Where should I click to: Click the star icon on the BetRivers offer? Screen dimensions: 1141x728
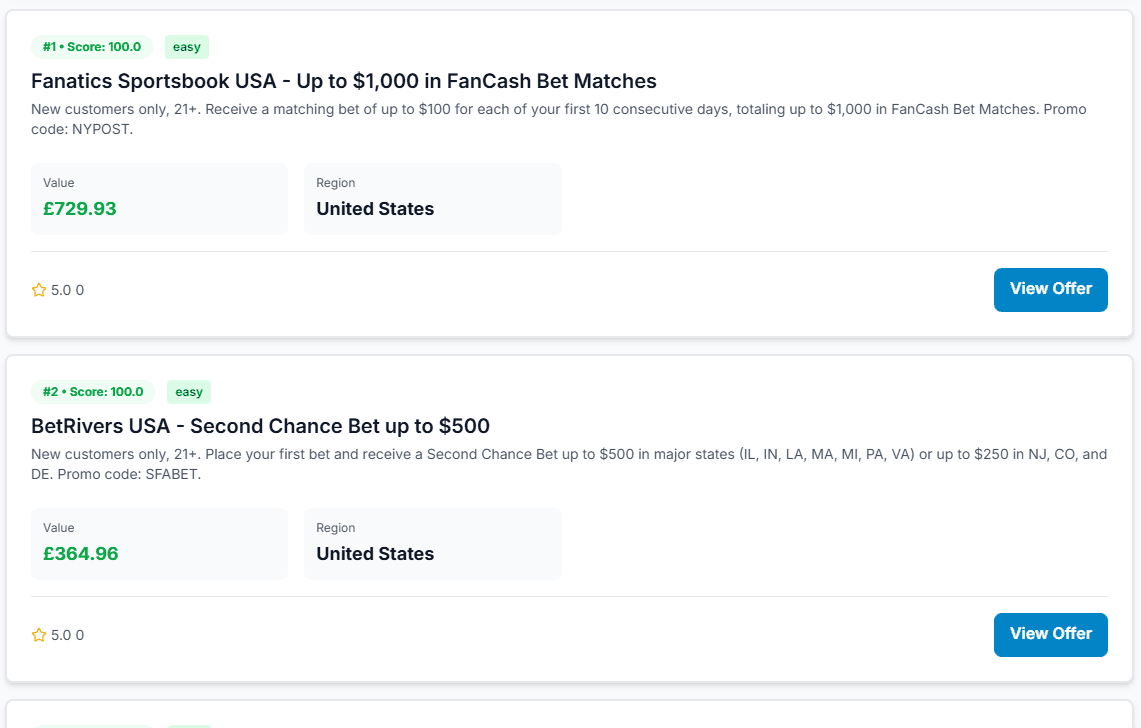click(x=38, y=634)
